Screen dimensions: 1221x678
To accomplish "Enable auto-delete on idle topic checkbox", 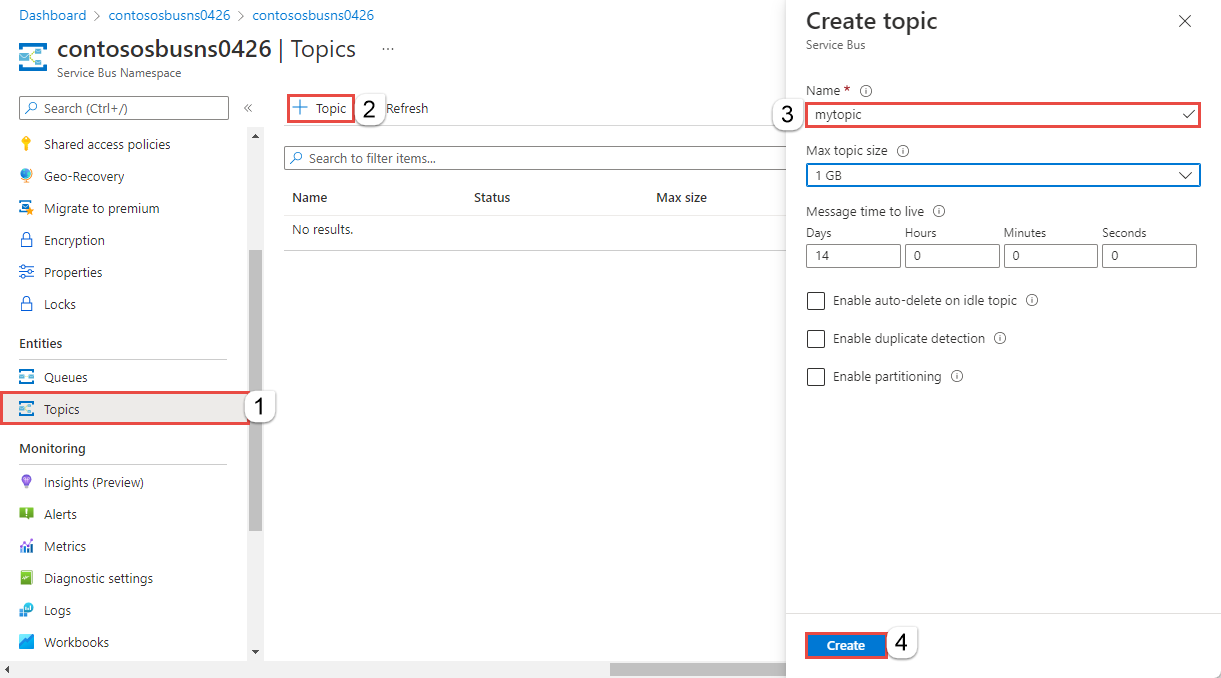I will 816,300.
